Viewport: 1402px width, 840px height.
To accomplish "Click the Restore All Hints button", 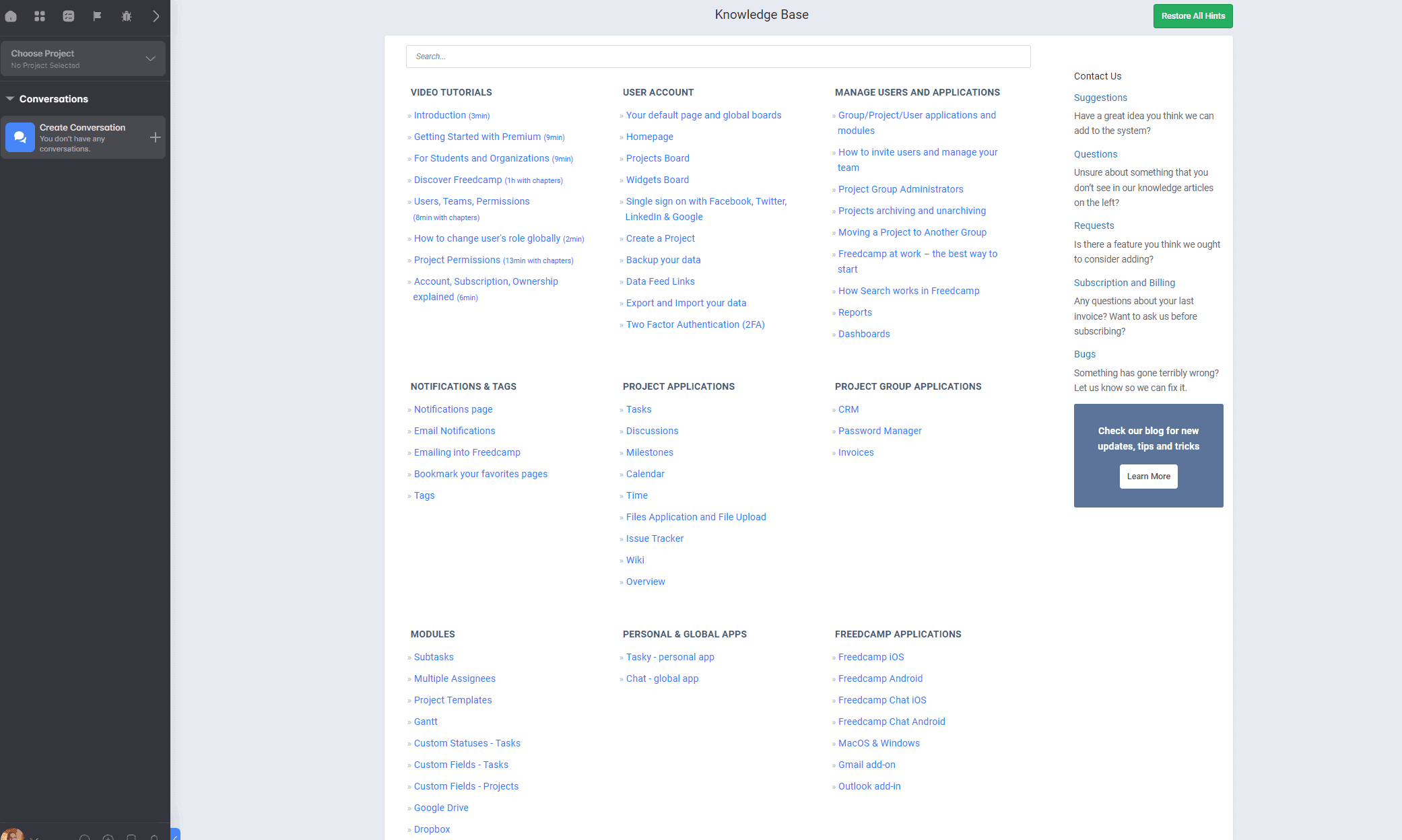I will pos(1193,16).
